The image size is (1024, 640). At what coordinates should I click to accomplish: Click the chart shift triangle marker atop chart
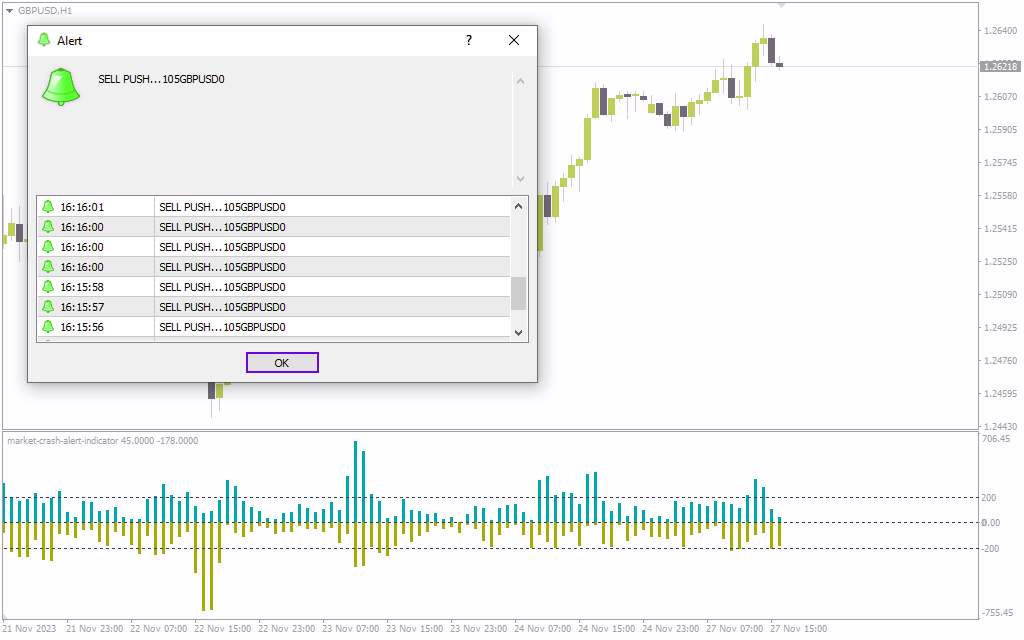pos(781,6)
